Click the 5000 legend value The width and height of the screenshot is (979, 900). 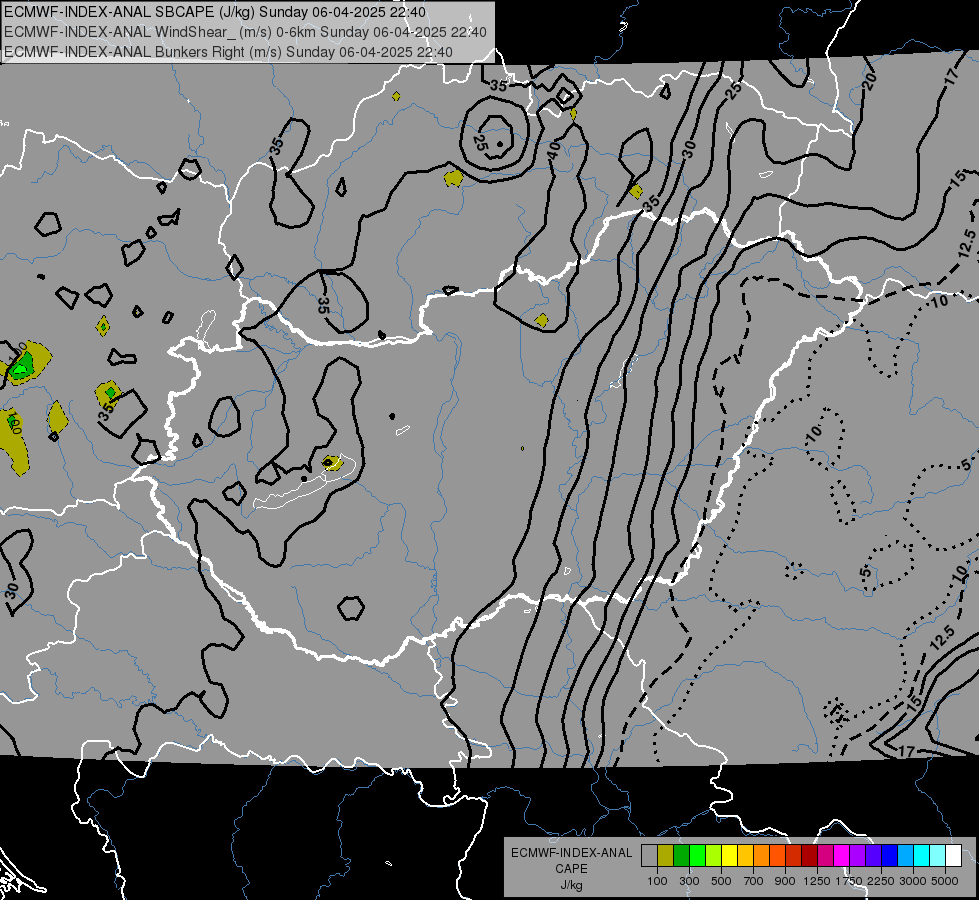point(945,881)
